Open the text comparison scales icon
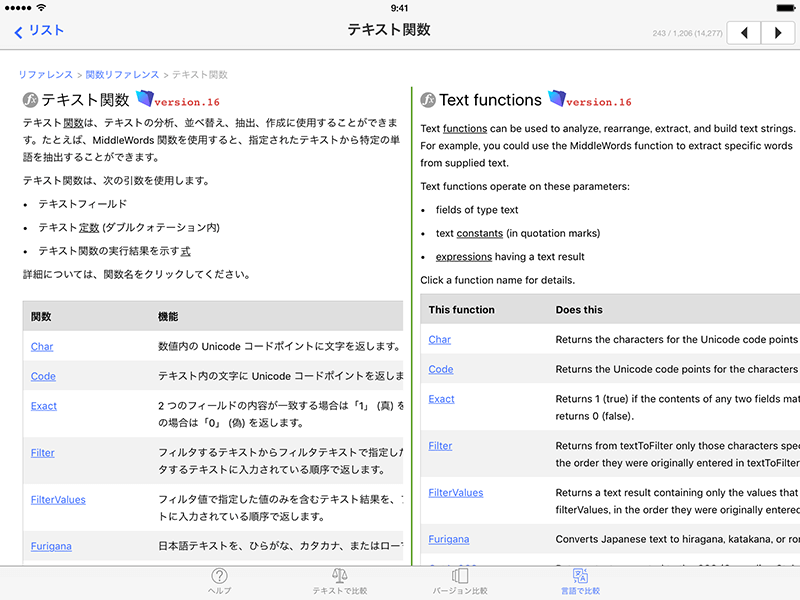This screenshot has width=800, height=600. [339, 576]
